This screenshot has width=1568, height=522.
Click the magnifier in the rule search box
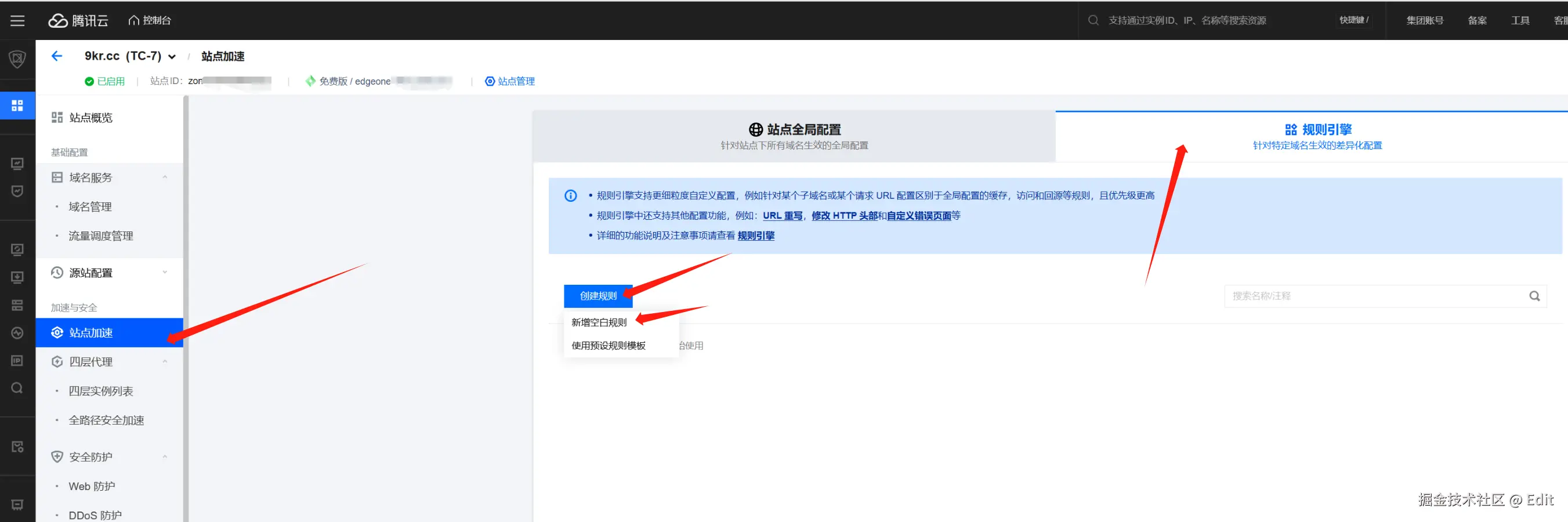[x=1534, y=296]
